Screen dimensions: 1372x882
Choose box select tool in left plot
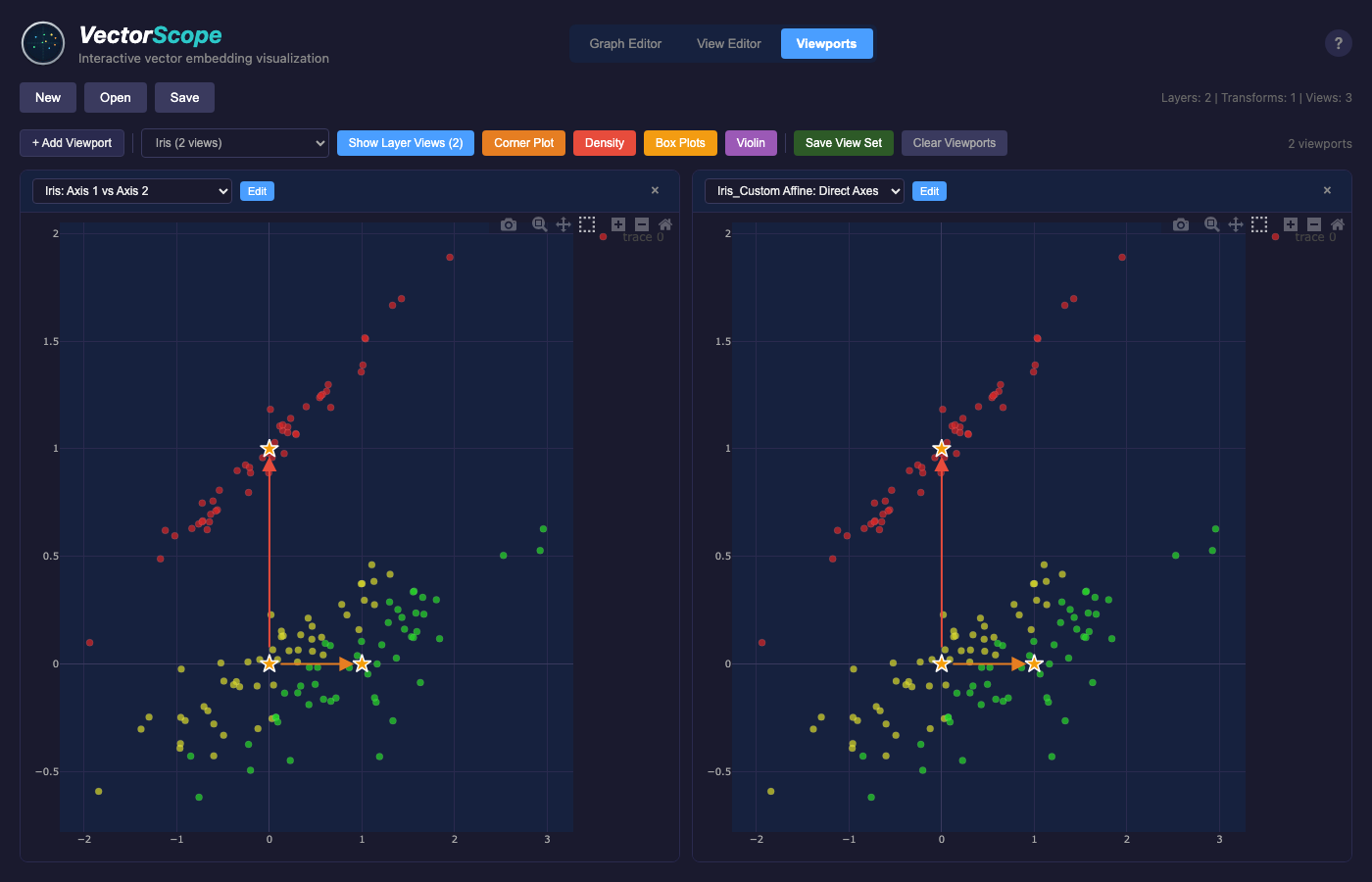pyautogui.click(x=587, y=224)
